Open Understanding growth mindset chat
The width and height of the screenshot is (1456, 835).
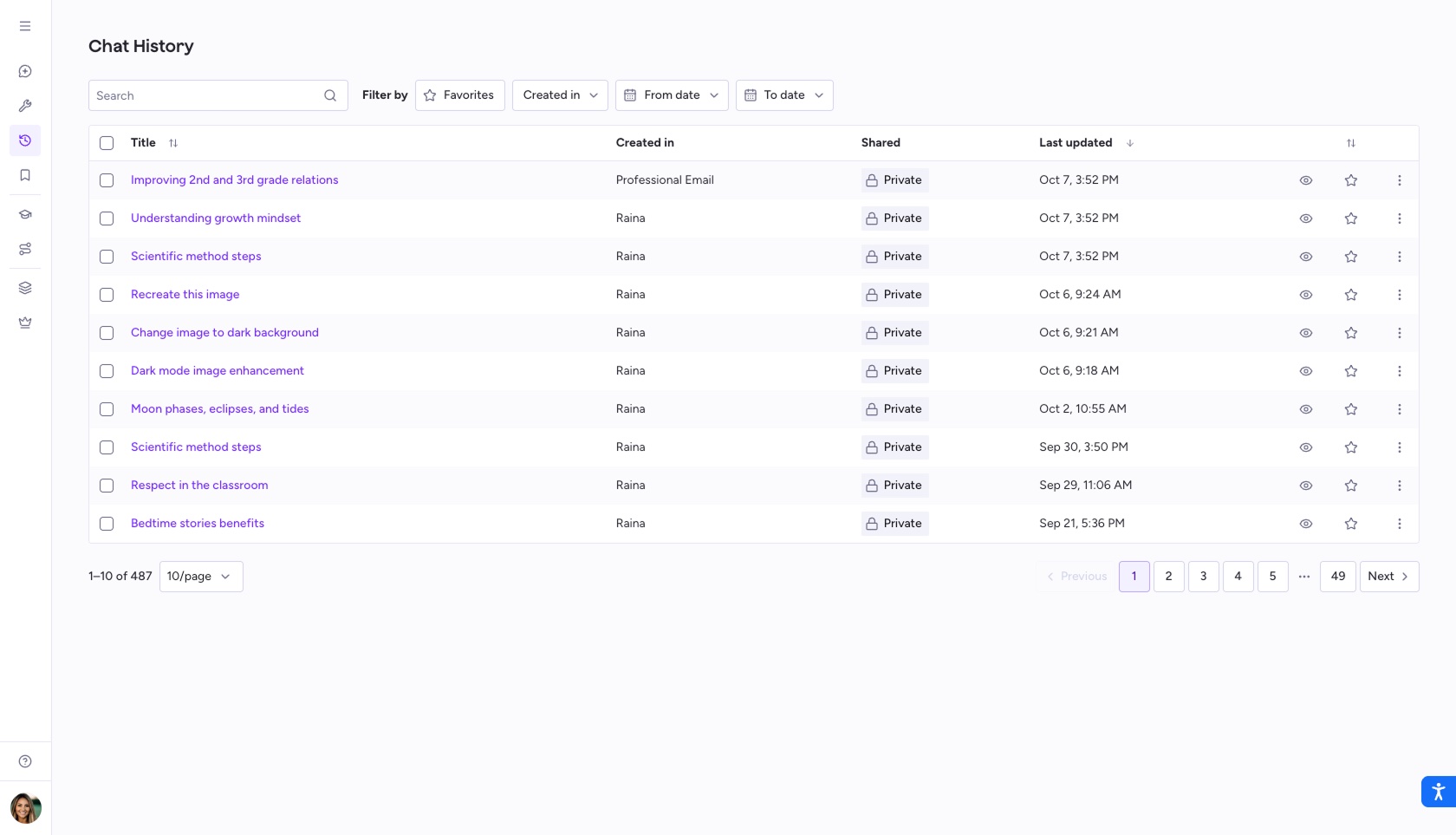216,219
